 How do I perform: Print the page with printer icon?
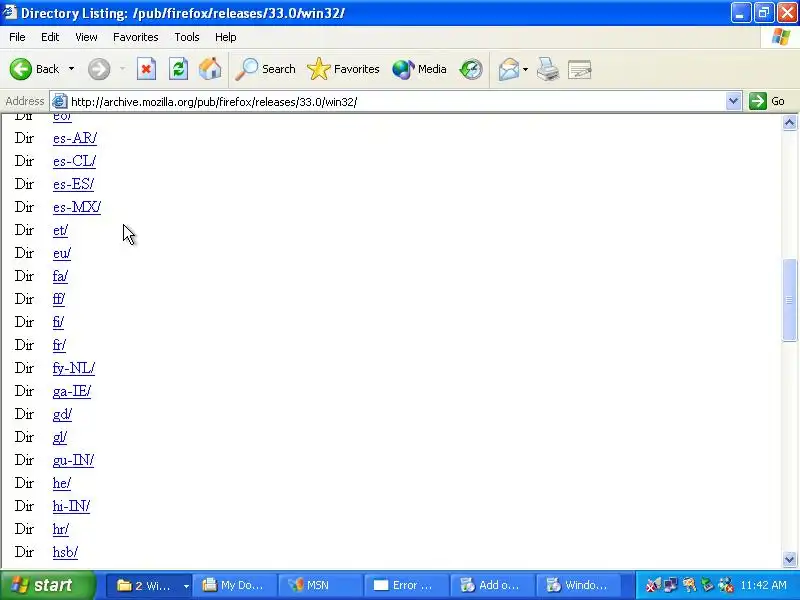click(x=548, y=69)
